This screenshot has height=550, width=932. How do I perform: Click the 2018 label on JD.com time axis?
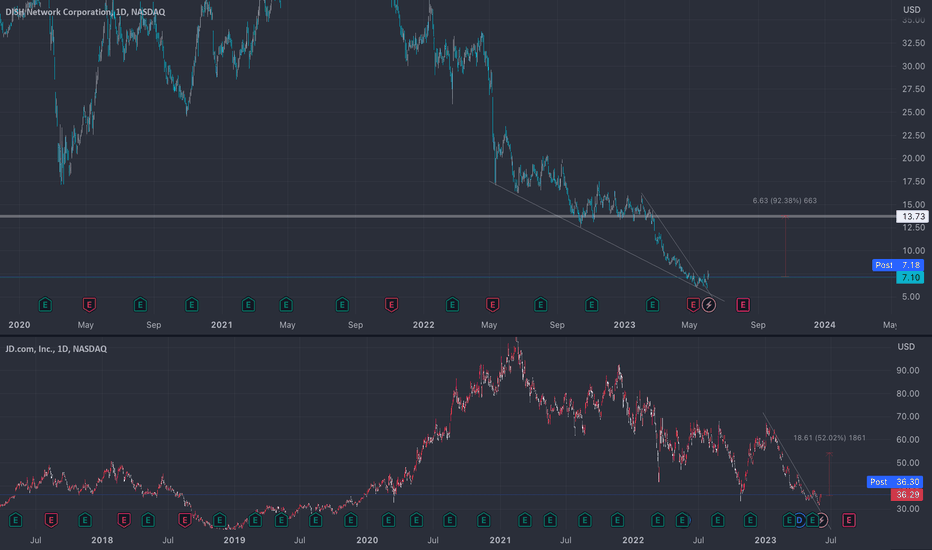102,540
